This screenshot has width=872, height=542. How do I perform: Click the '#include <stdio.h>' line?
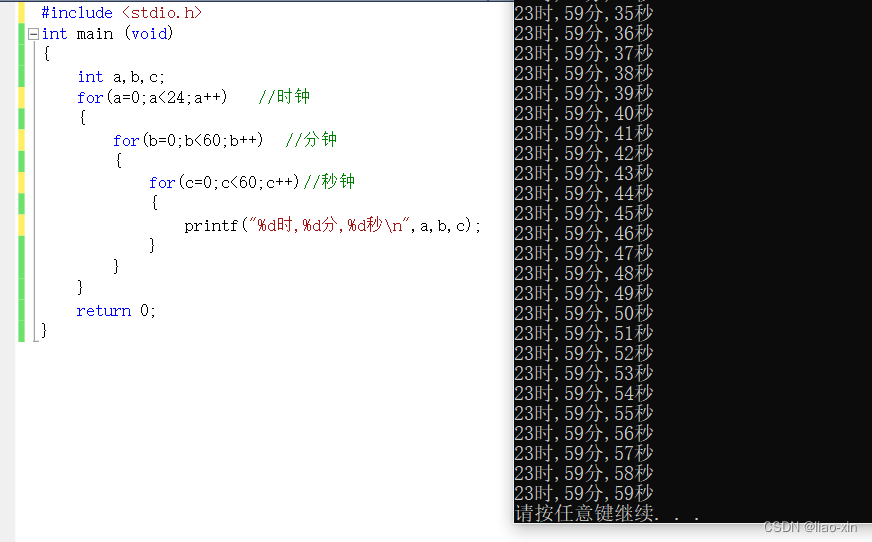pyautogui.click(x=121, y=13)
